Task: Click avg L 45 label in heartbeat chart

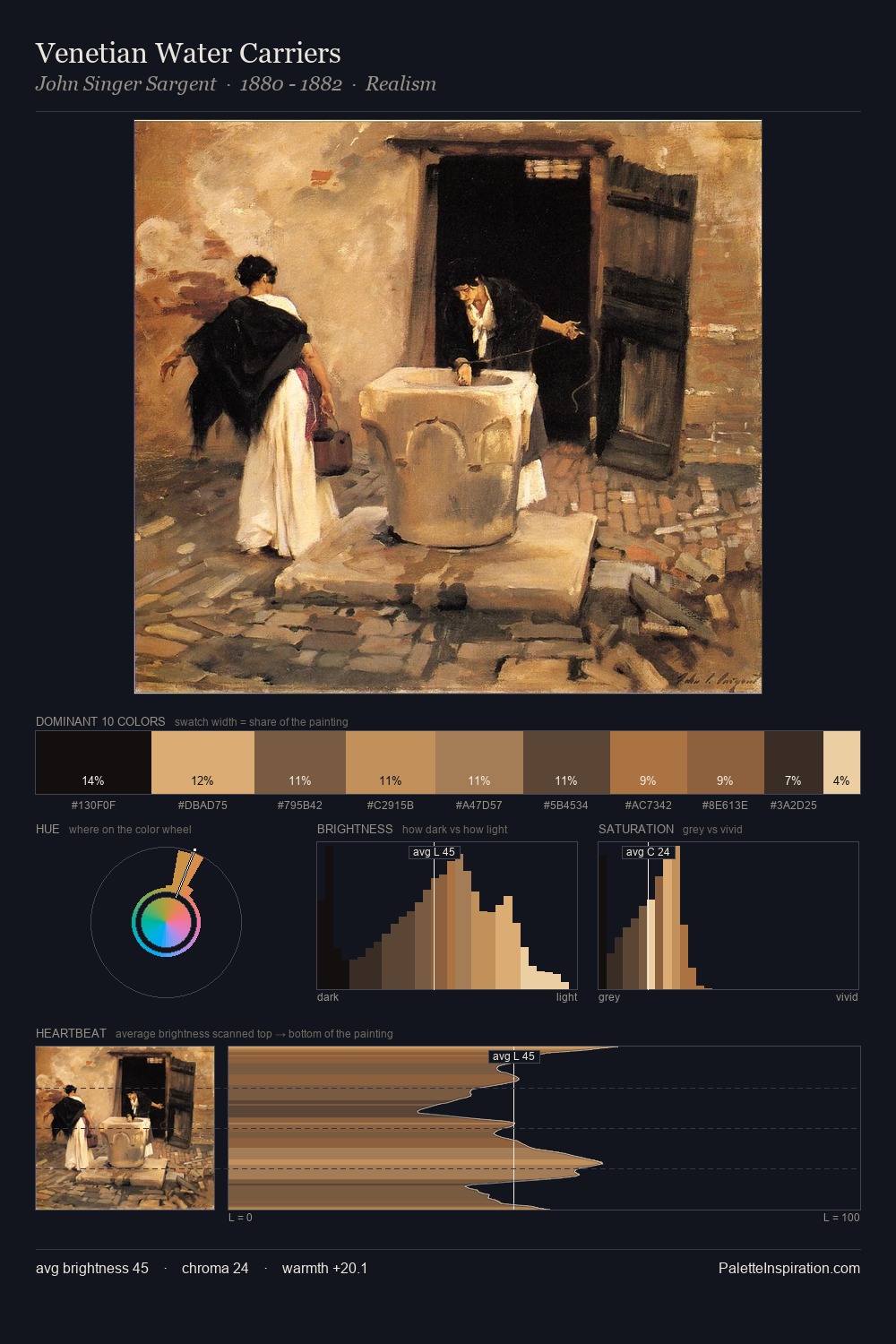Action: [x=514, y=1056]
